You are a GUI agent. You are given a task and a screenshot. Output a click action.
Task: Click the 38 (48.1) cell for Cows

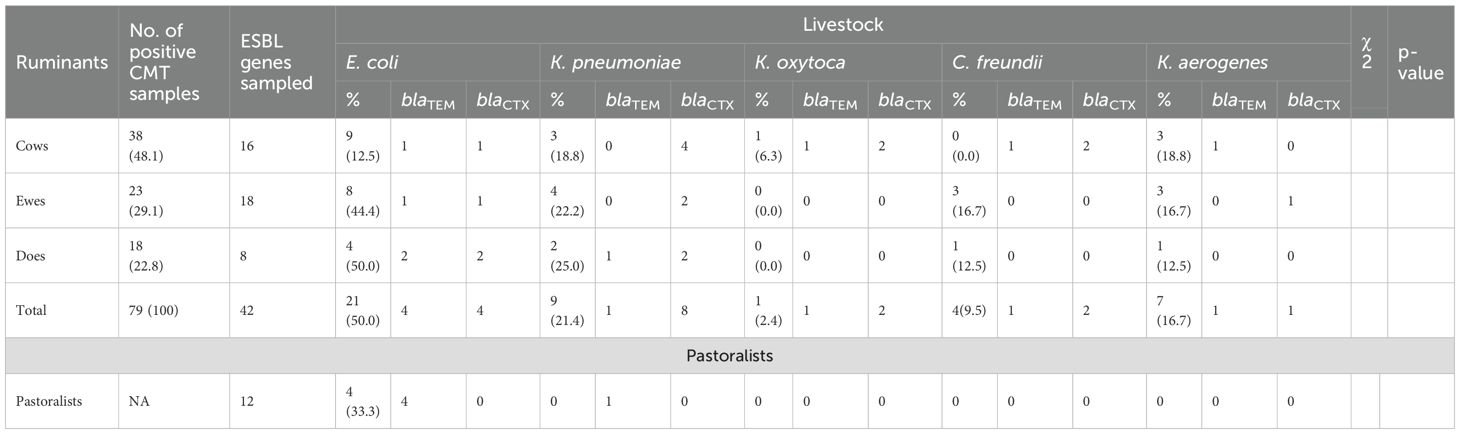(x=150, y=145)
